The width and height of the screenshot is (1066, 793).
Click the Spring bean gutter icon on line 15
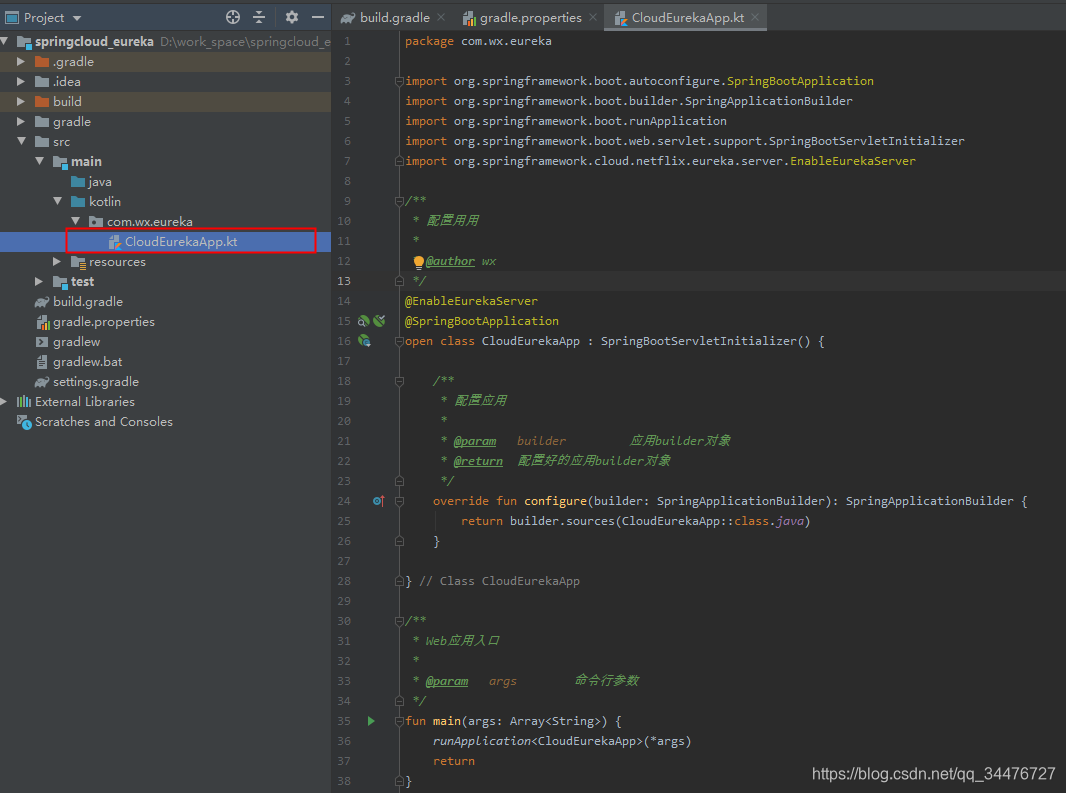364,321
